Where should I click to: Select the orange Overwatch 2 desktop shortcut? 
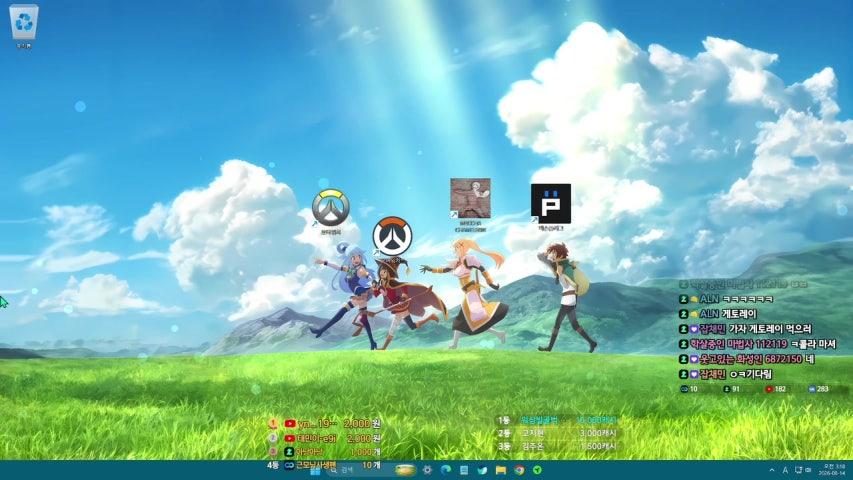click(x=392, y=237)
